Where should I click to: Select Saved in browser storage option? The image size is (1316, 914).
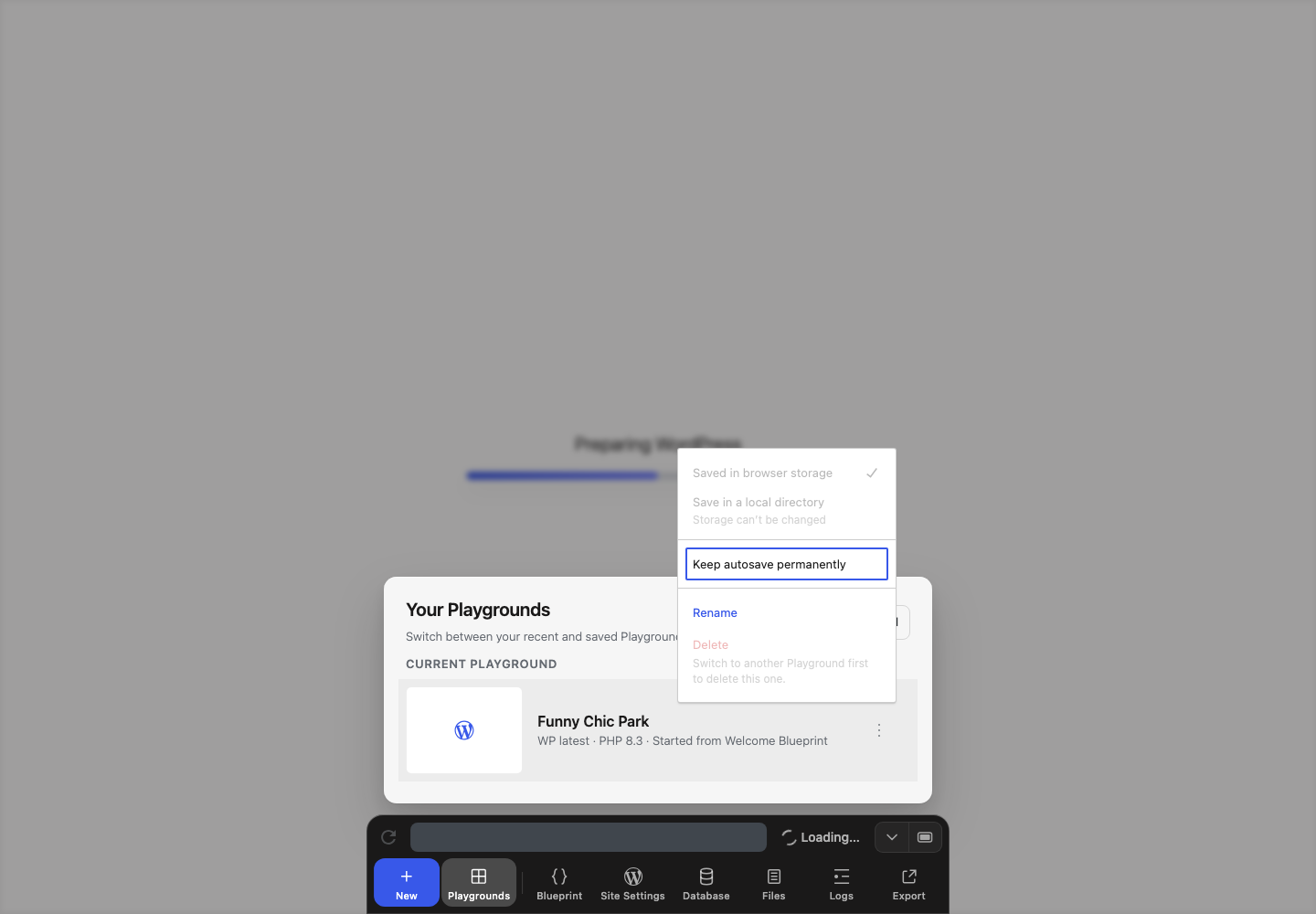coord(787,473)
